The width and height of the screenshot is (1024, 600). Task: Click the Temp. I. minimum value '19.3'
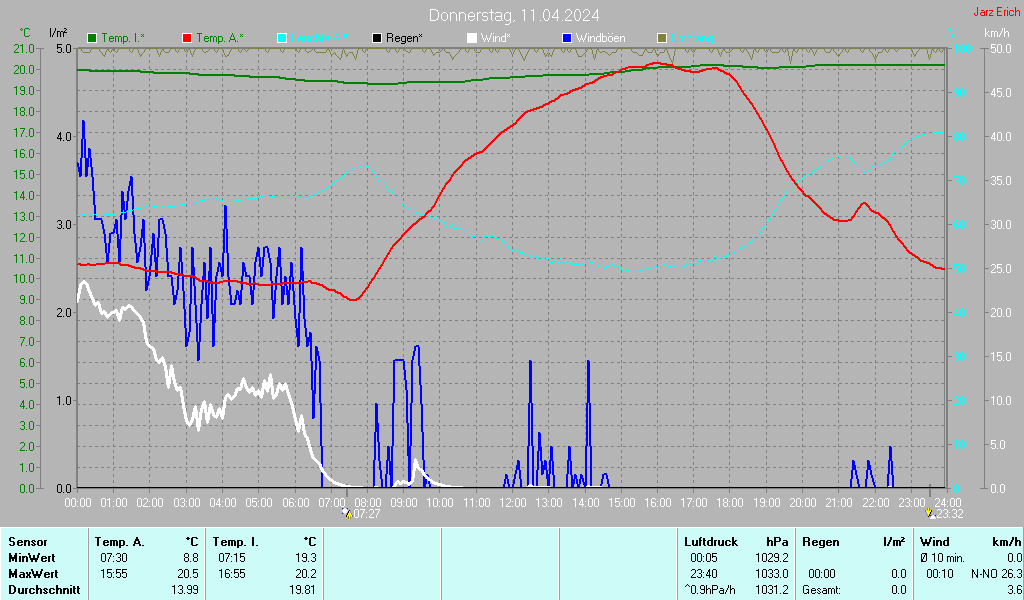click(306, 558)
